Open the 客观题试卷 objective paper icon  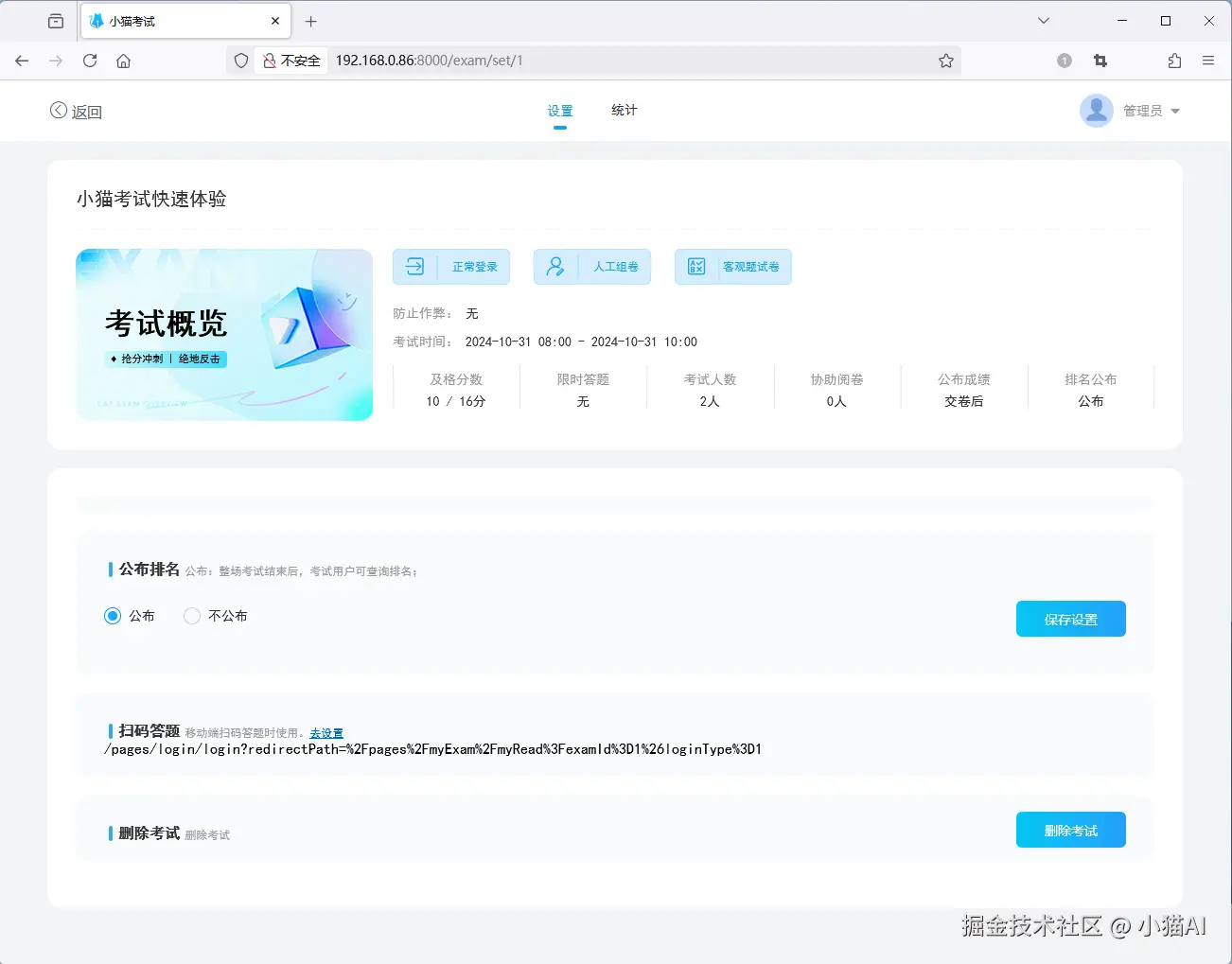pyautogui.click(x=695, y=267)
